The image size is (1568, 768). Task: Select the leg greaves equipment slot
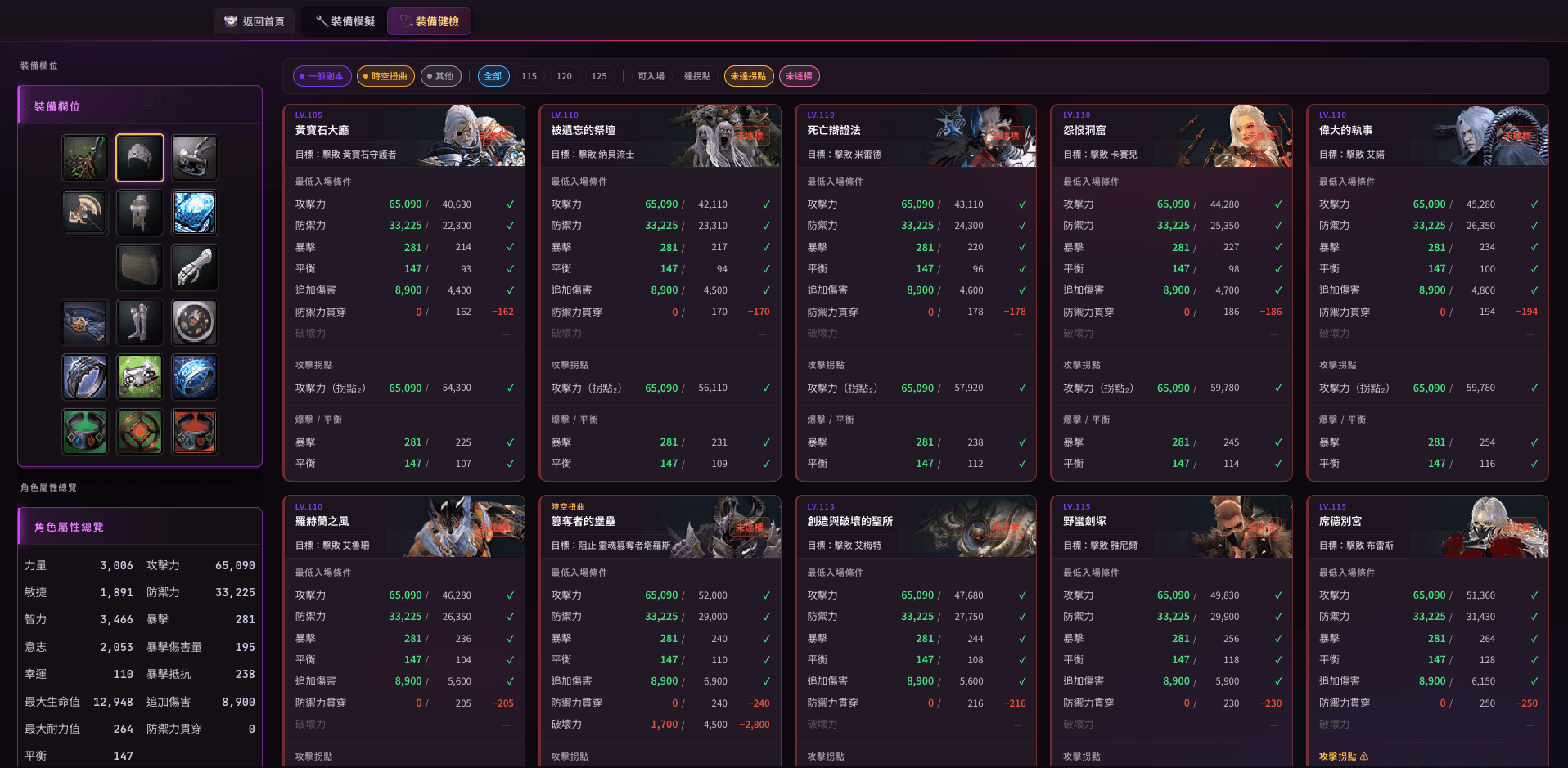pos(140,322)
